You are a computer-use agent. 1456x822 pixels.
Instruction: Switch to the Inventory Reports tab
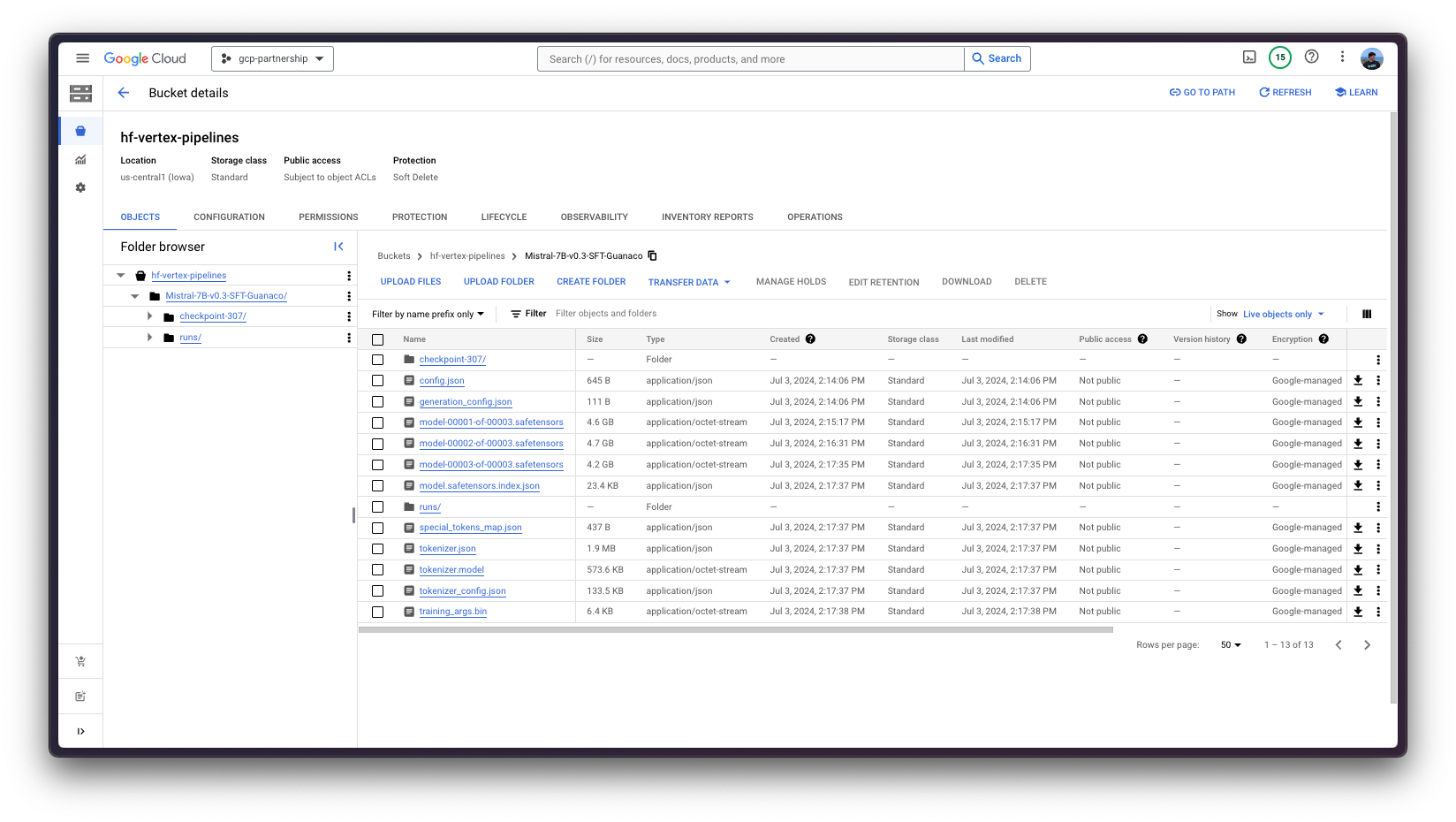point(708,217)
